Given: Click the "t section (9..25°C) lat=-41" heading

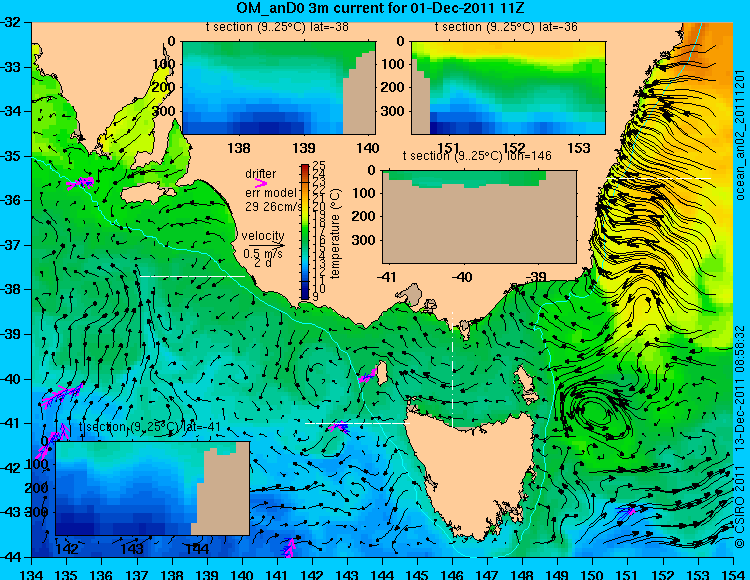Looking at the screenshot, I should pyautogui.click(x=150, y=427).
